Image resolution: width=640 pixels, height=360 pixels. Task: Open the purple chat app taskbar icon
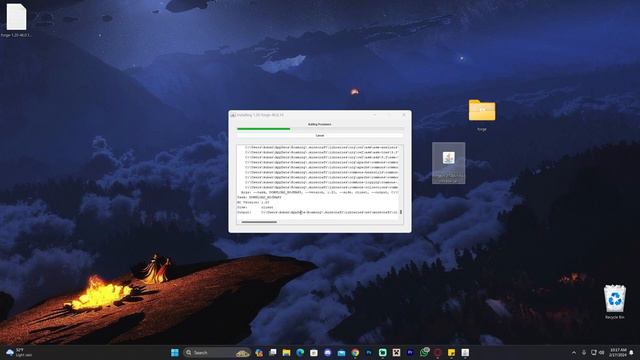(327, 352)
